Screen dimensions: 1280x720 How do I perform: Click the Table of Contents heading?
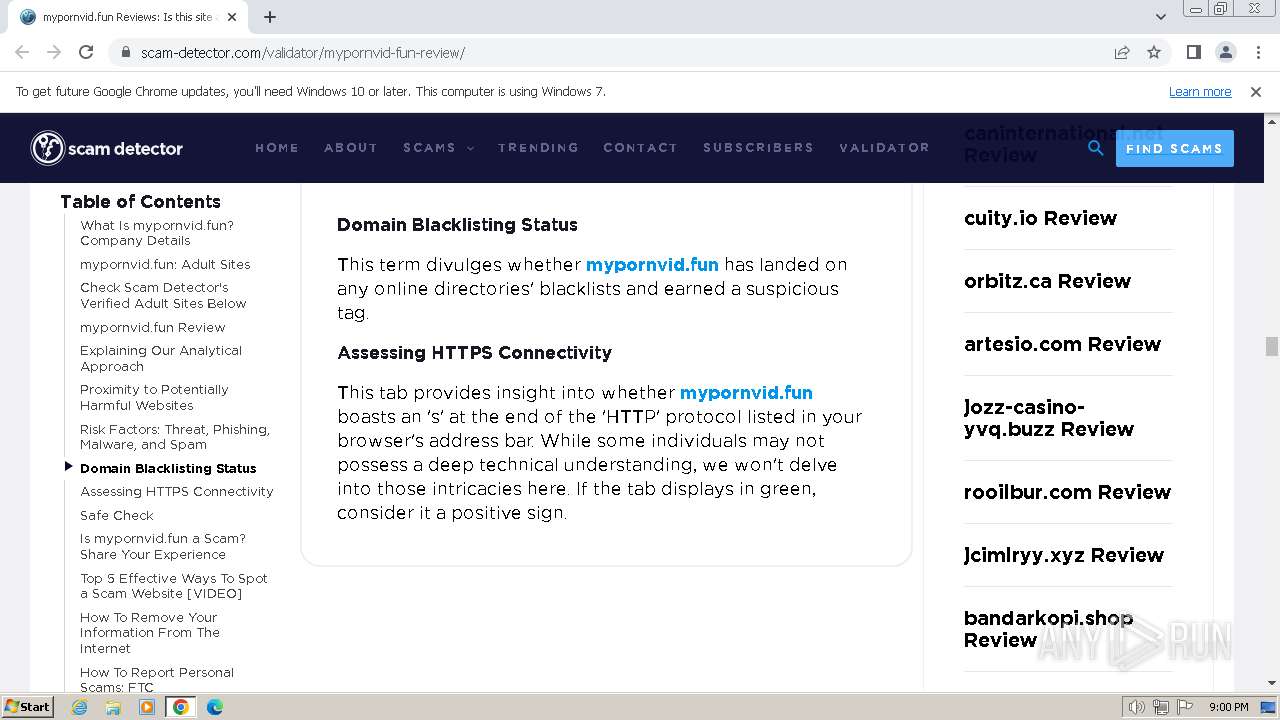click(x=140, y=202)
